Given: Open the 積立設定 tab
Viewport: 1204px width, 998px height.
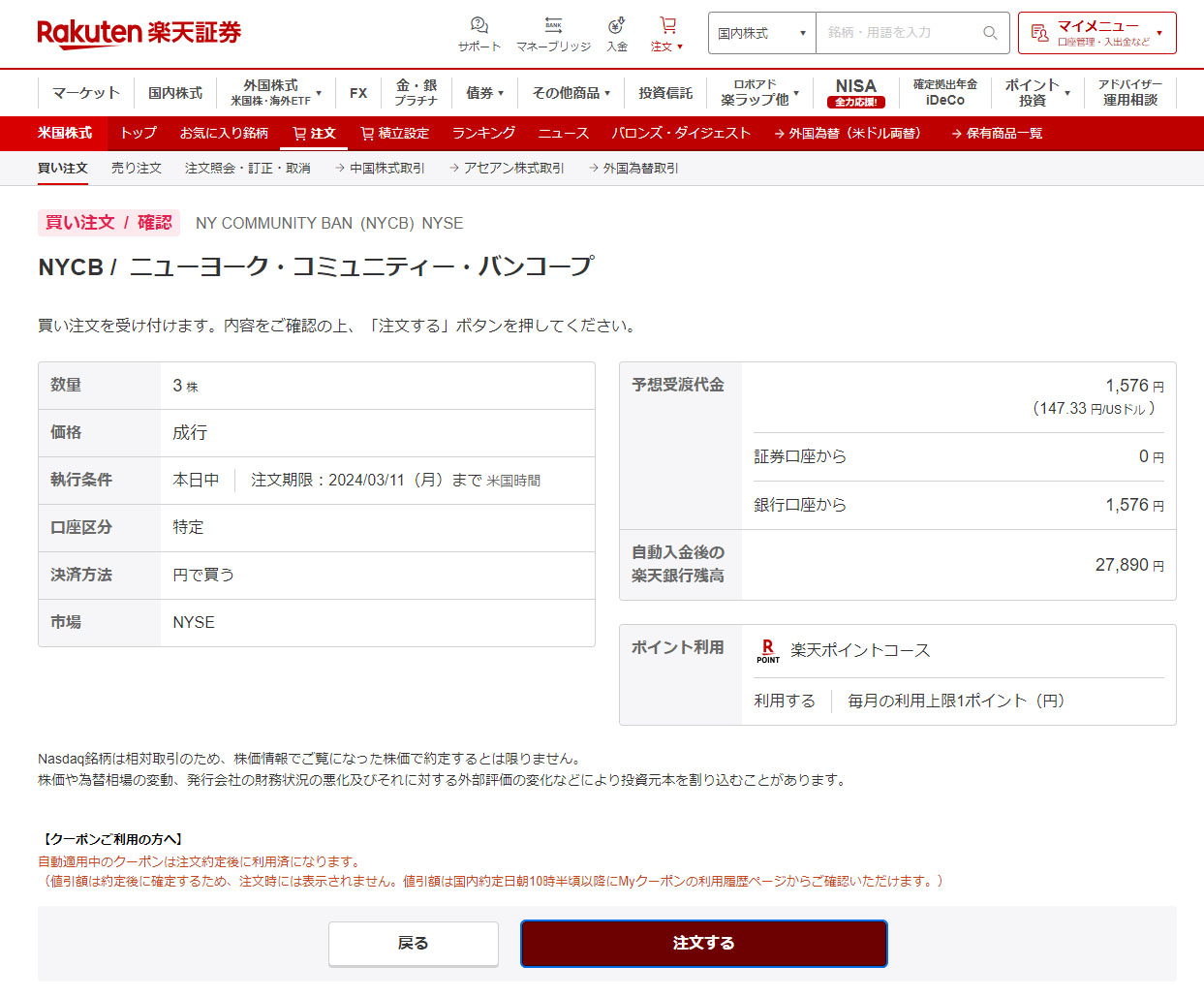Looking at the screenshot, I should (x=394, y=134).
